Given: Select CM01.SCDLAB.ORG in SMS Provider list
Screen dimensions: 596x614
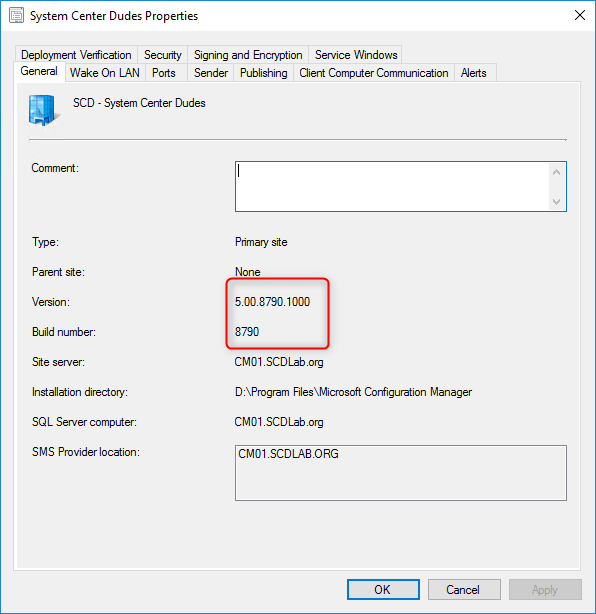Looking at the screenshot, I should click(x=288, y=454).
